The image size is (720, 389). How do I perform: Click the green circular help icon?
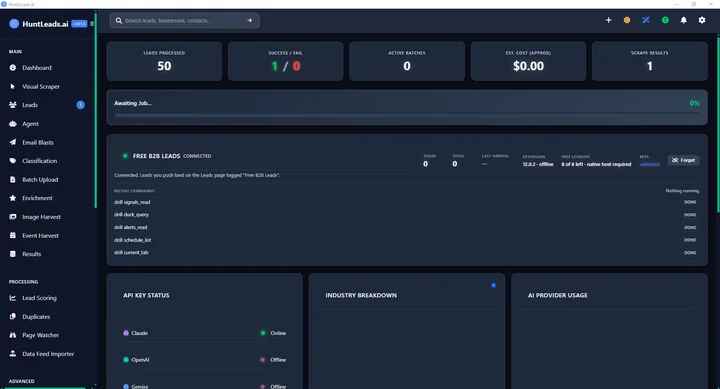point(665,20)
